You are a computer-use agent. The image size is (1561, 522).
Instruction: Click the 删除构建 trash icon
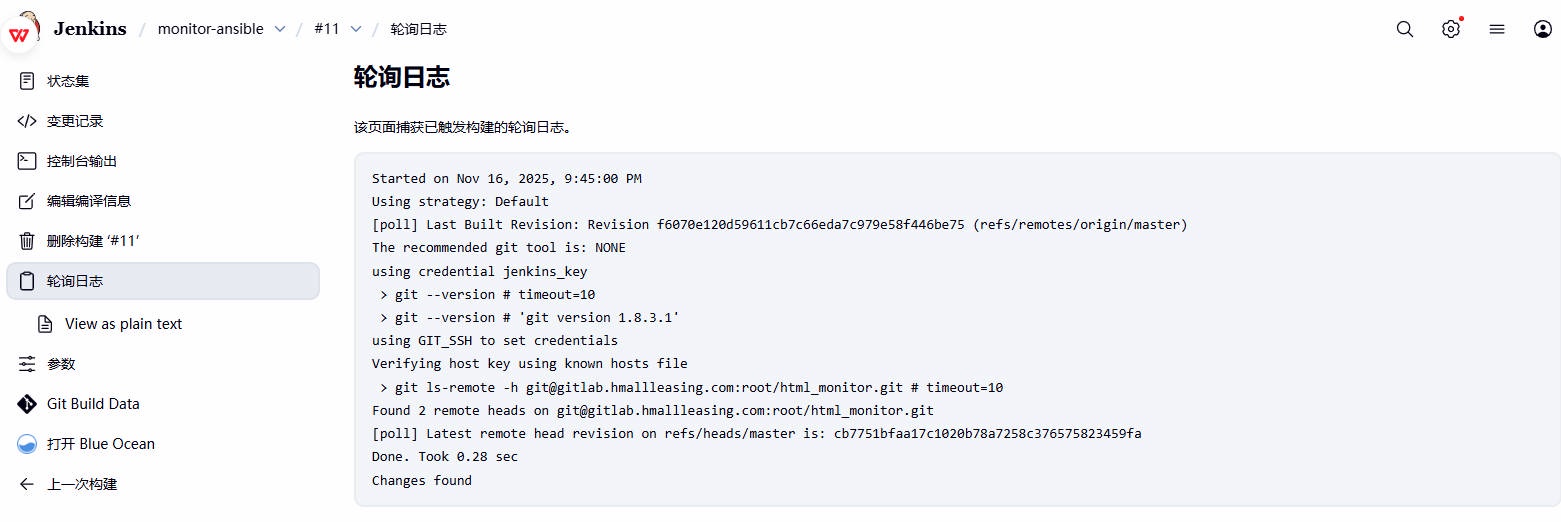[x=27, y=241]
